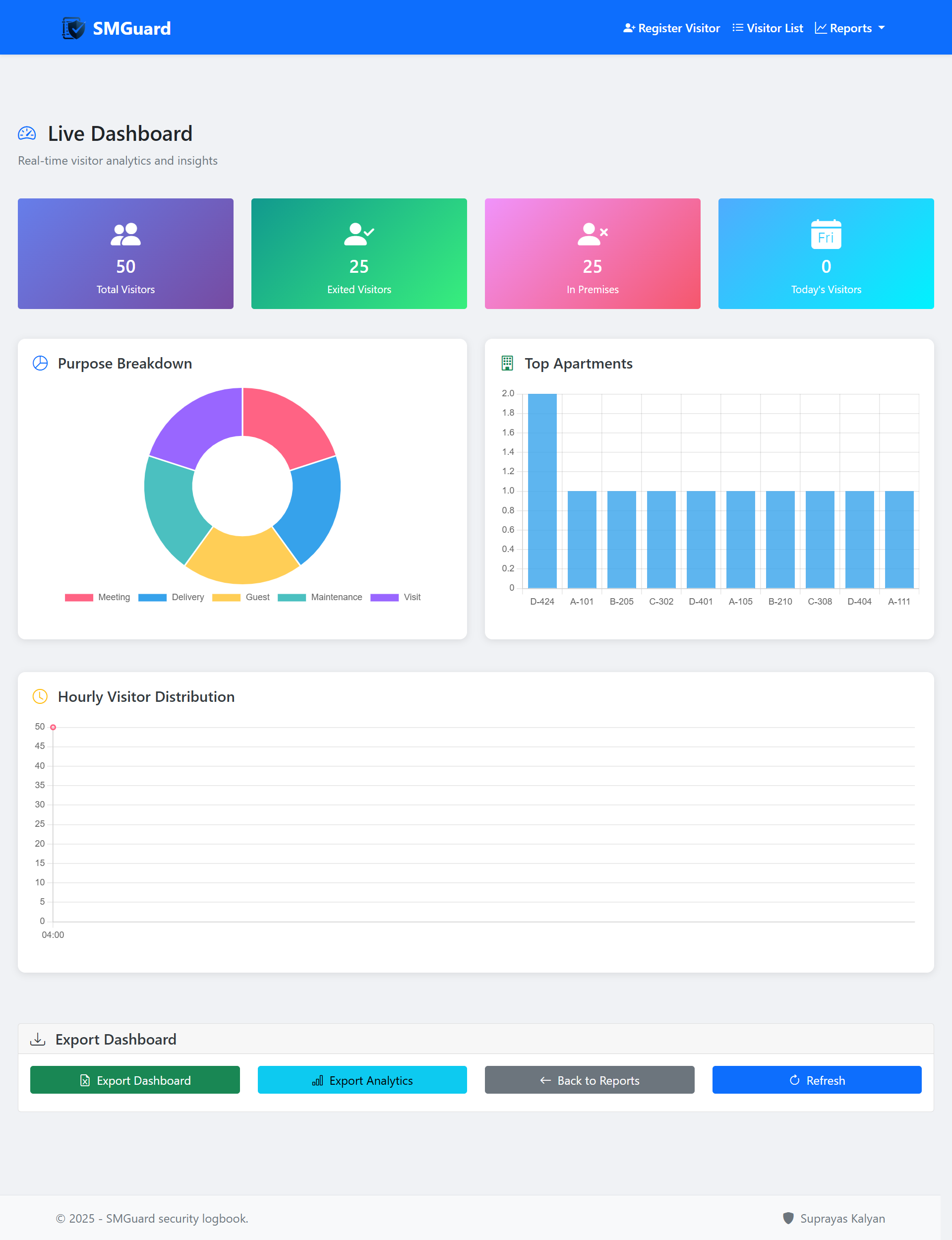Image resolution: width=952 pixels, height=1240 pixels.
Task: Click the Total Visitors people icon
Action: 125,234
